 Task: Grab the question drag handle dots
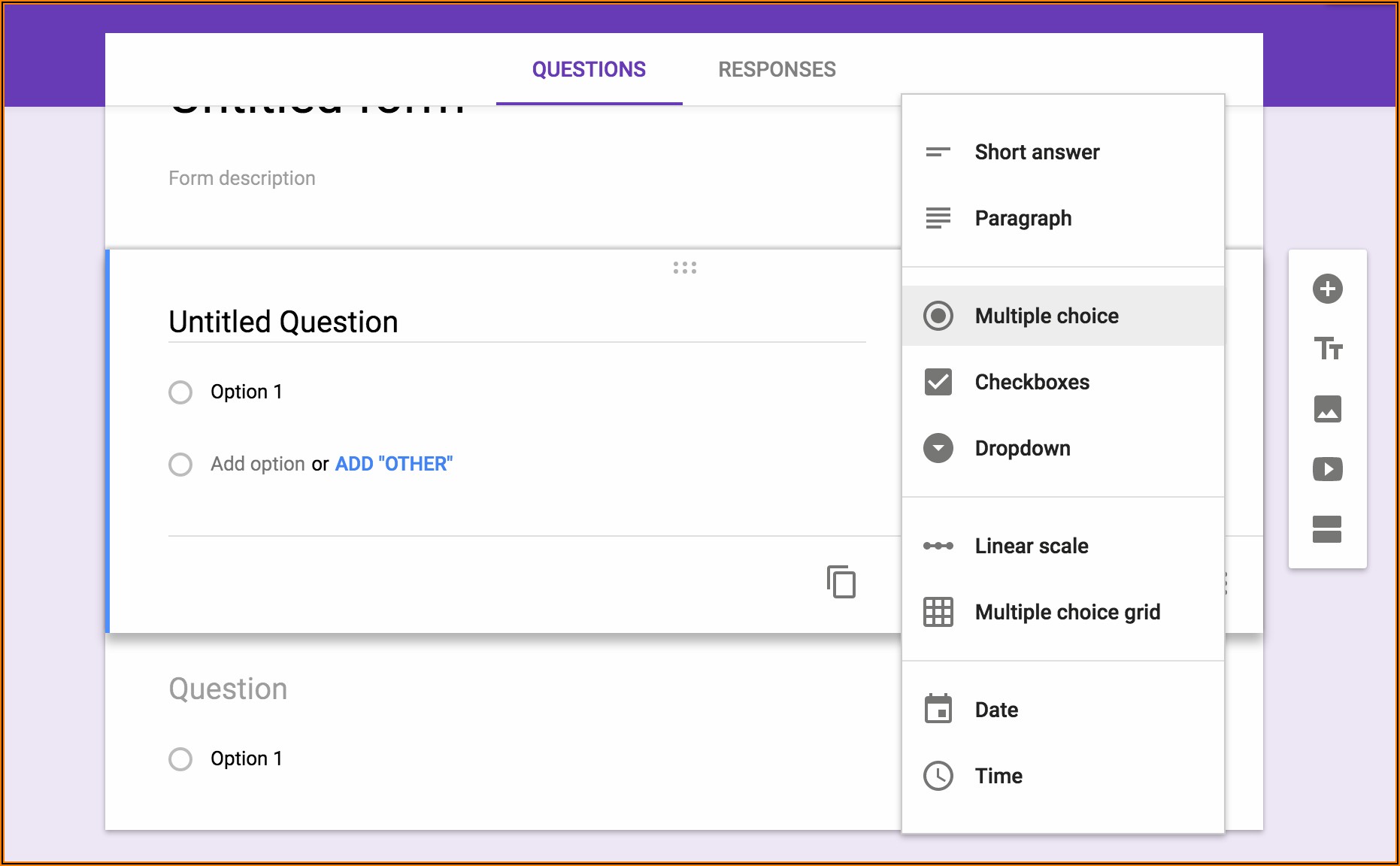point(684,268)
